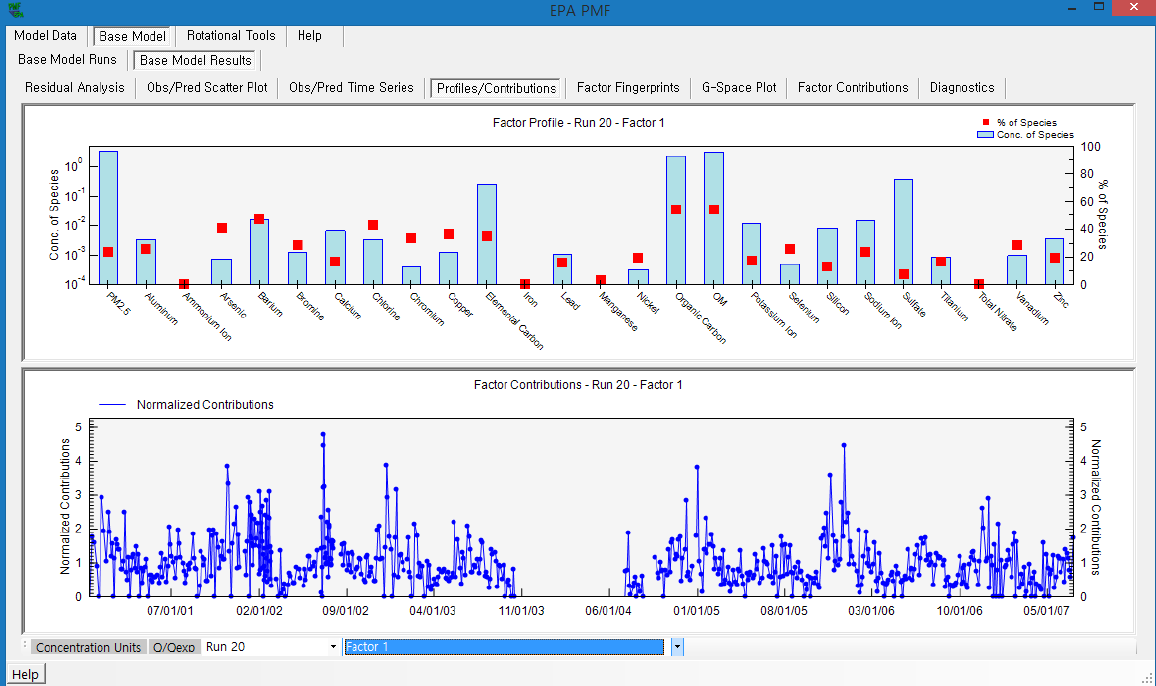1156x686 pixels.
Task: Click the Normalized Contributions legend entry
Action: [187, 404]
